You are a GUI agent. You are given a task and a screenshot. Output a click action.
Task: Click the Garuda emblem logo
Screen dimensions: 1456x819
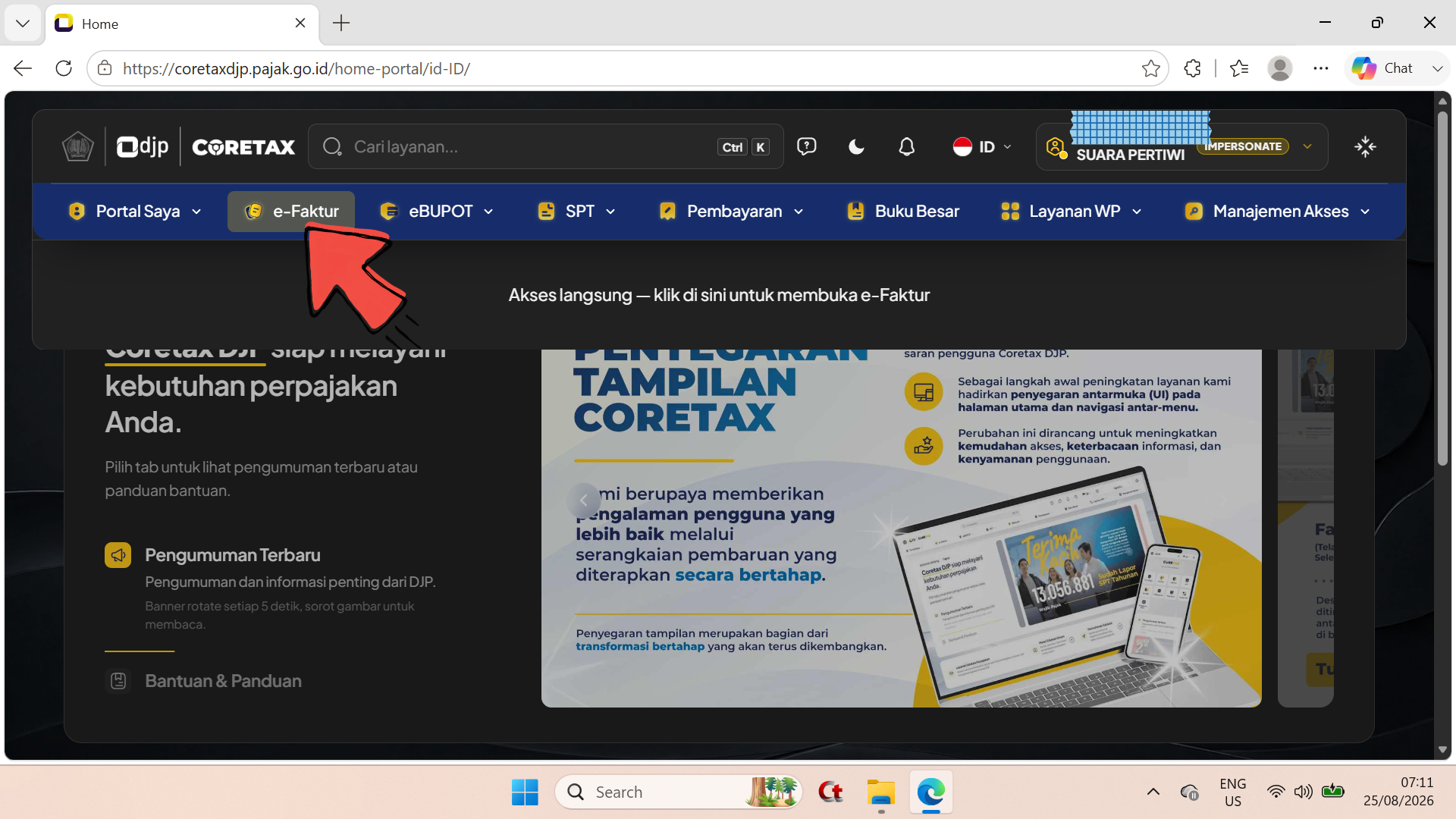point(77,146)
